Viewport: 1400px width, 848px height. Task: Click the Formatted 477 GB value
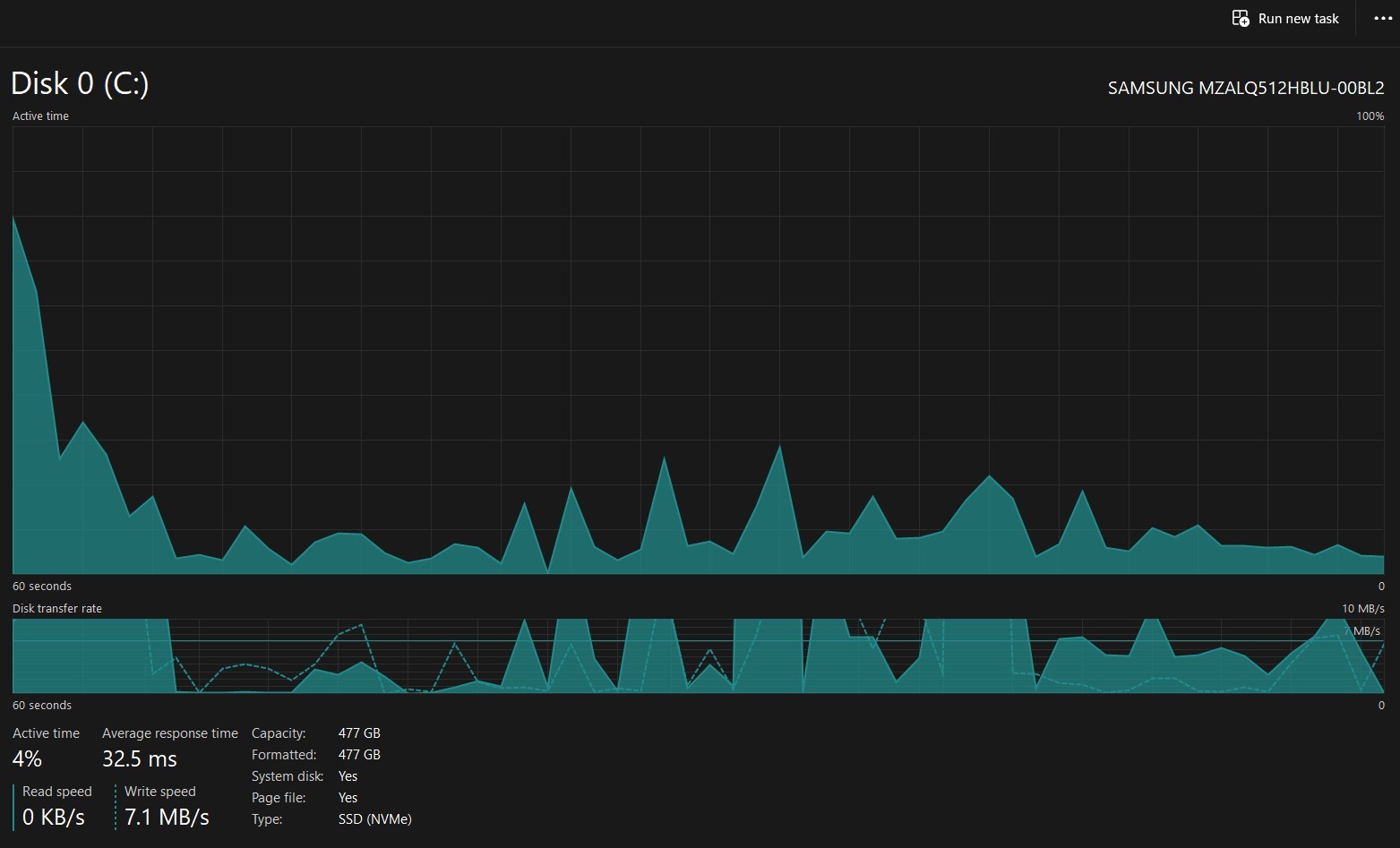click(x=359, y=755)
